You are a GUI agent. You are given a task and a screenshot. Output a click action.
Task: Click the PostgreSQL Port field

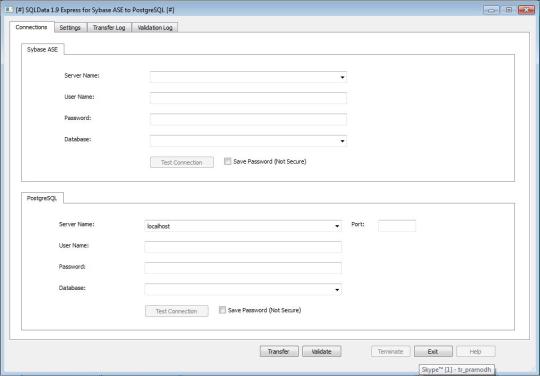click(x=397, y=226)
